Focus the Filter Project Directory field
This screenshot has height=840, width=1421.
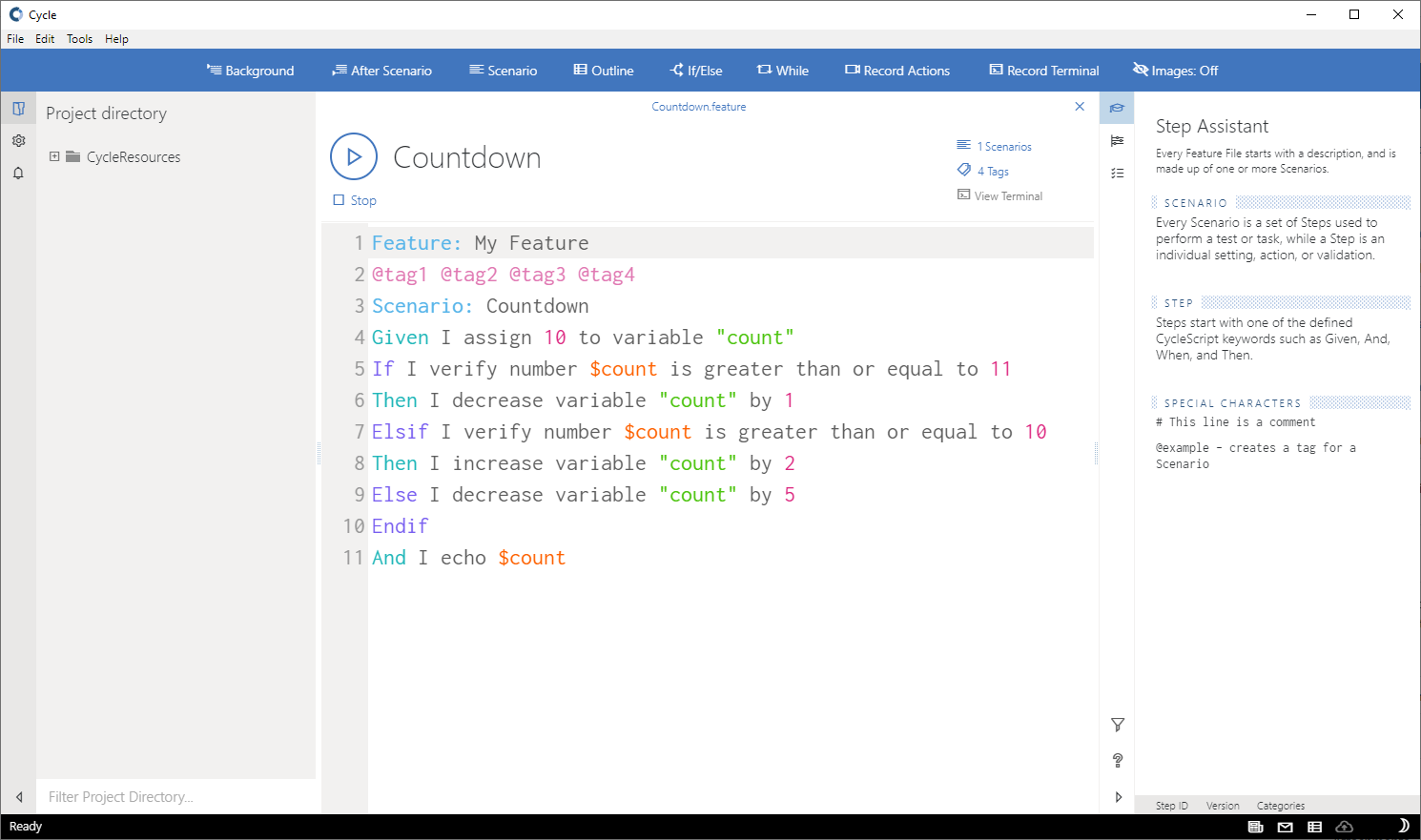(x=176, y=797)
